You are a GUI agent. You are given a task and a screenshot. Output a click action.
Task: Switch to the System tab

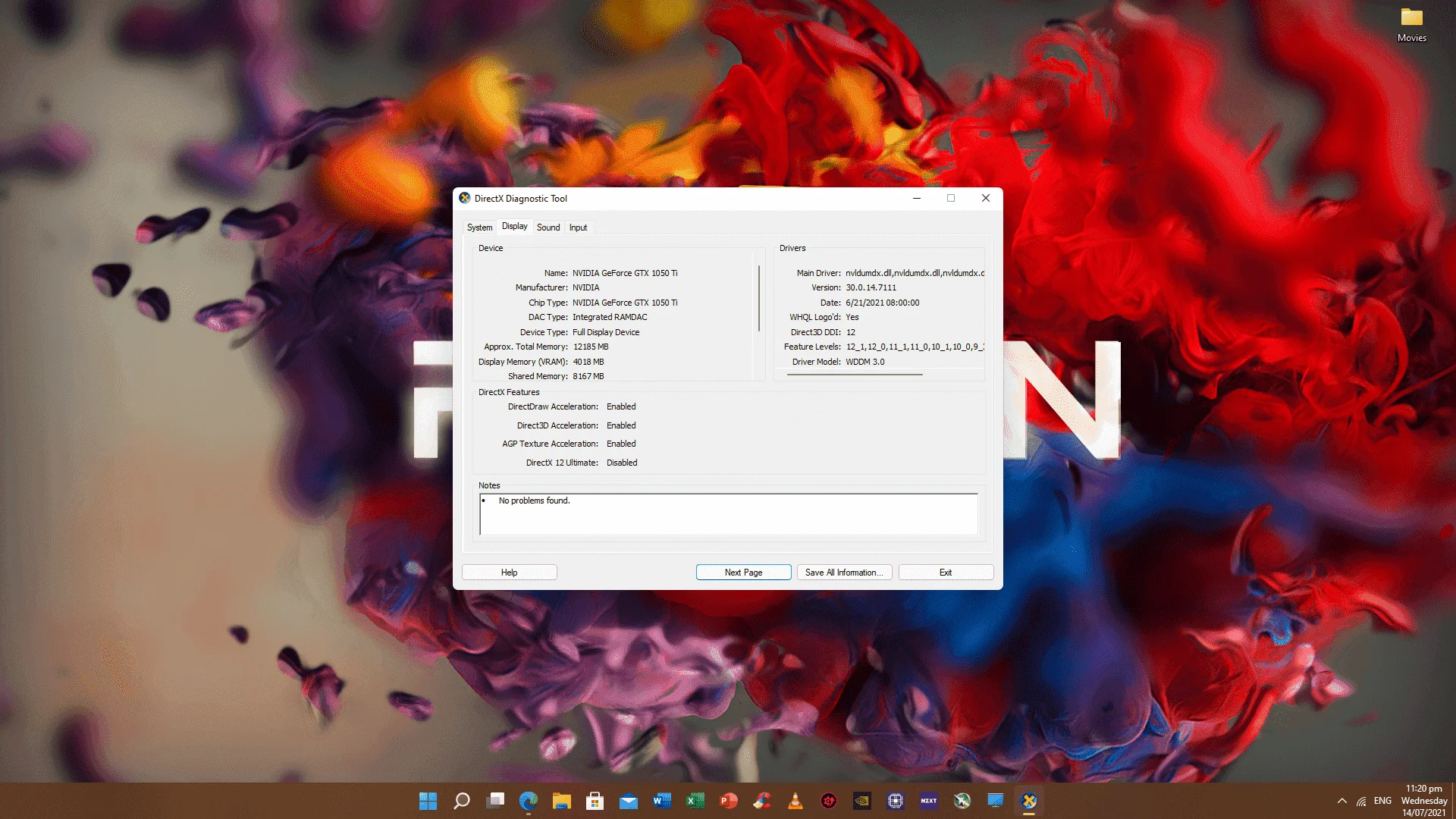479,227
